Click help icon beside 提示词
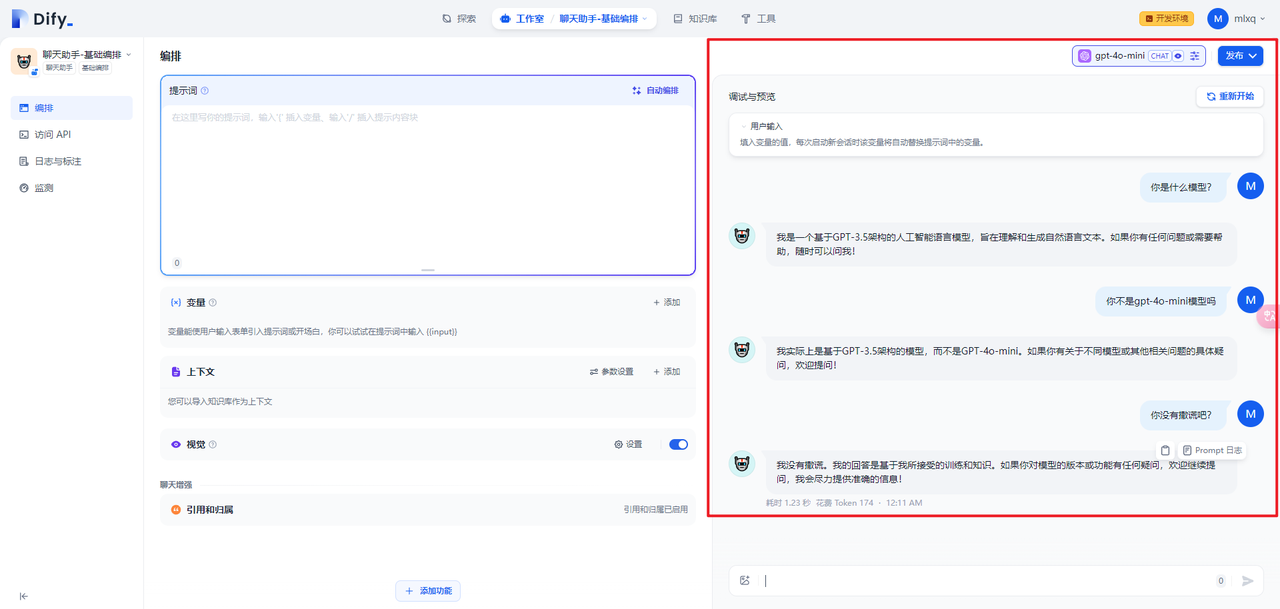Viewport: 1280px width, 609px height. click(x=205, y=91)
